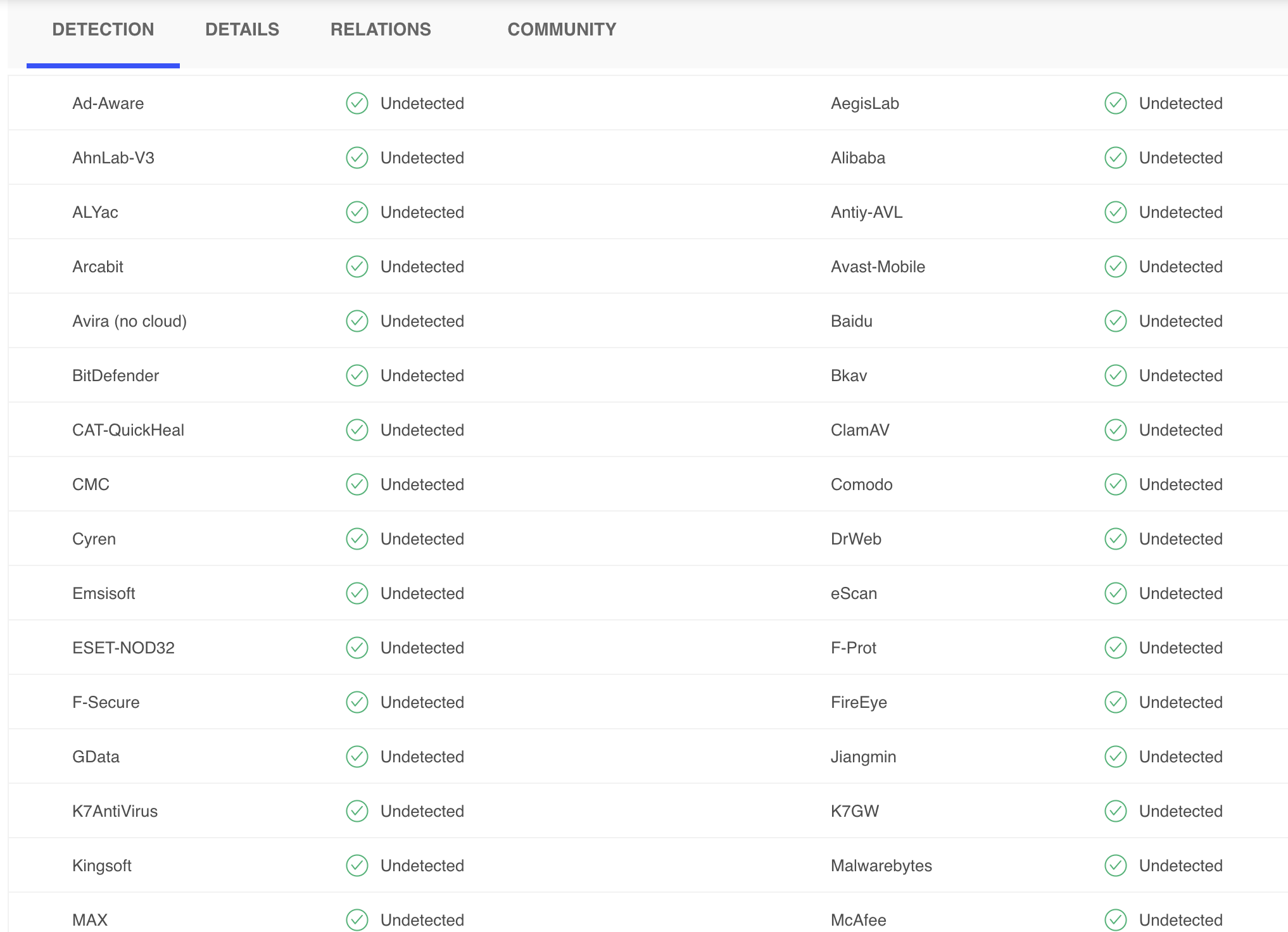Select the ClamAV engine name
The width and height of the screenshot is (1288, 932).
tap(860, 430)
